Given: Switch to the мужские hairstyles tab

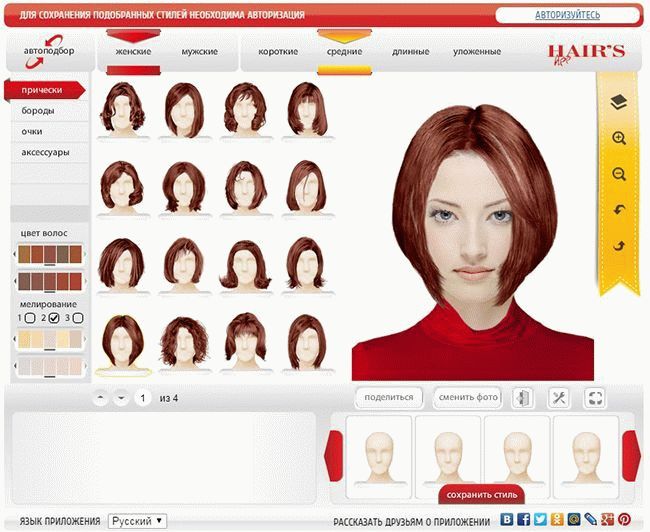Looking at the screenshot, I should coord(199,52).
